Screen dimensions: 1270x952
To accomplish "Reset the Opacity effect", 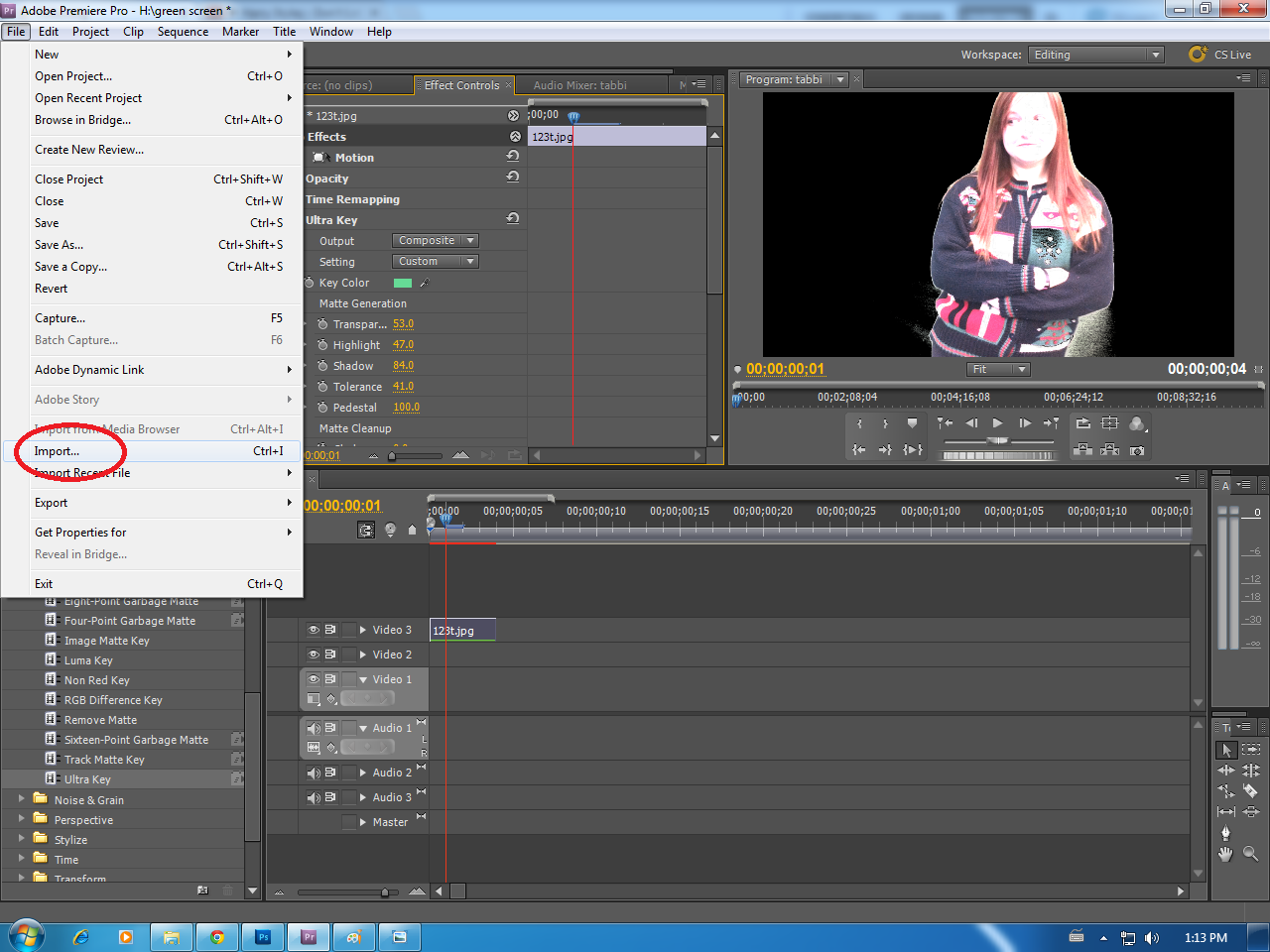I will (513, 178).
